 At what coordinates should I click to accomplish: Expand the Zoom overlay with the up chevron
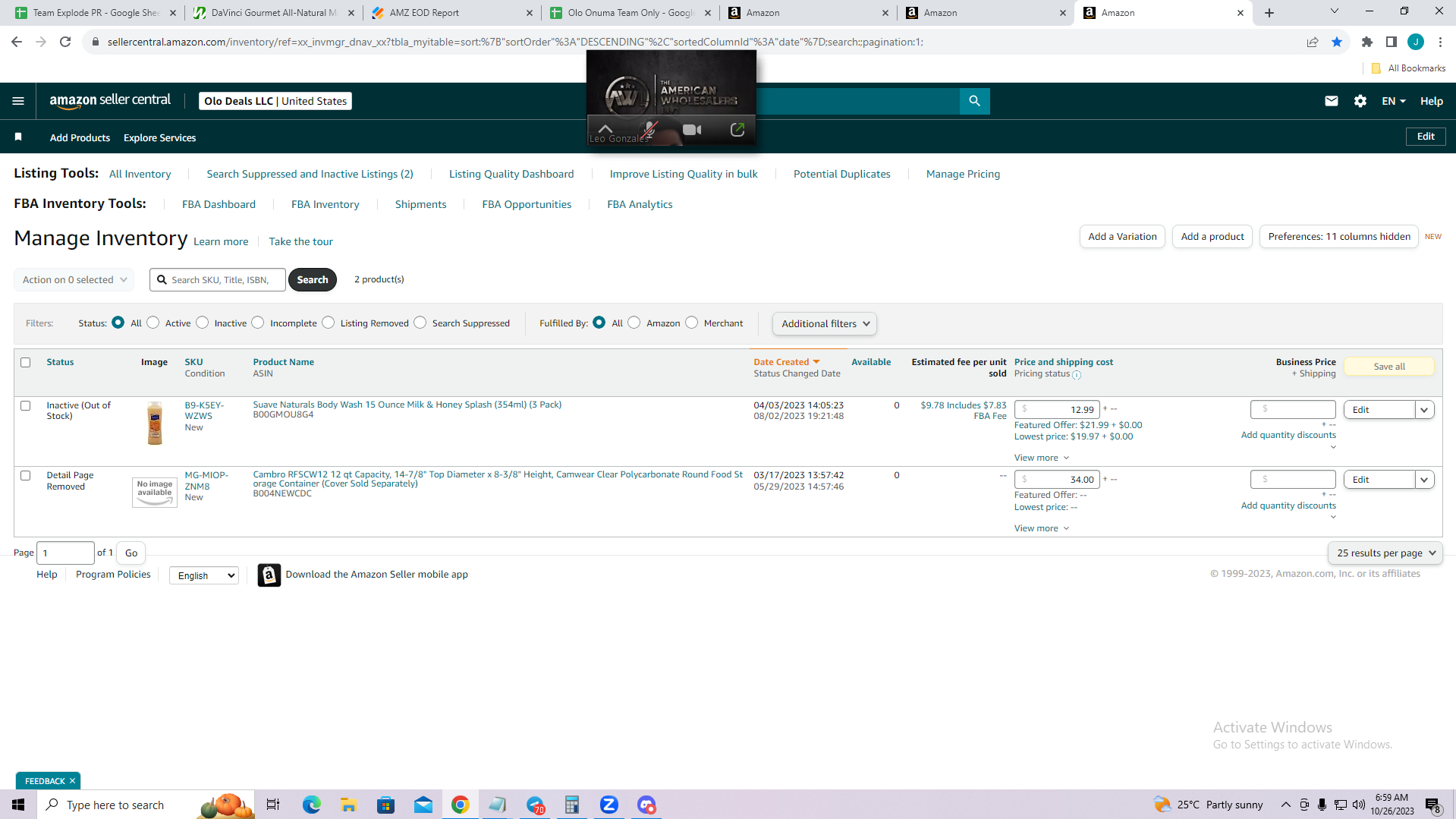pyautogui.click(x=605, y=128)
